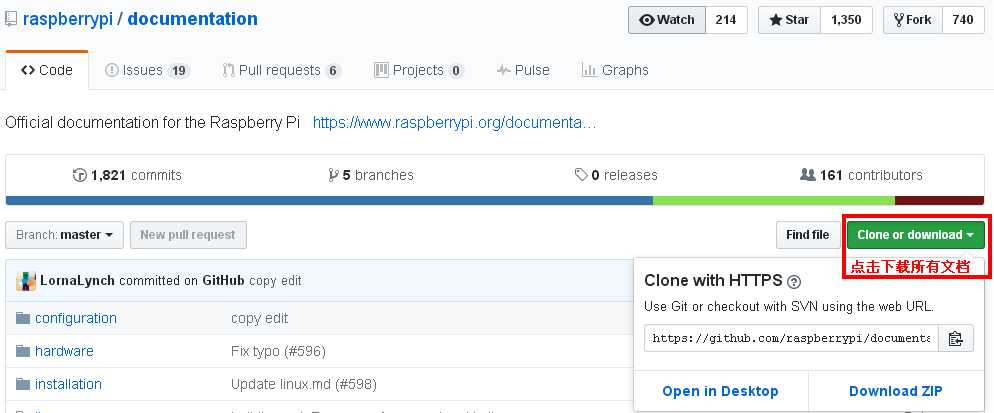Open the Clone or download dropdown
The width and height of the screenshot is (994, 413).
click(915, 235)
